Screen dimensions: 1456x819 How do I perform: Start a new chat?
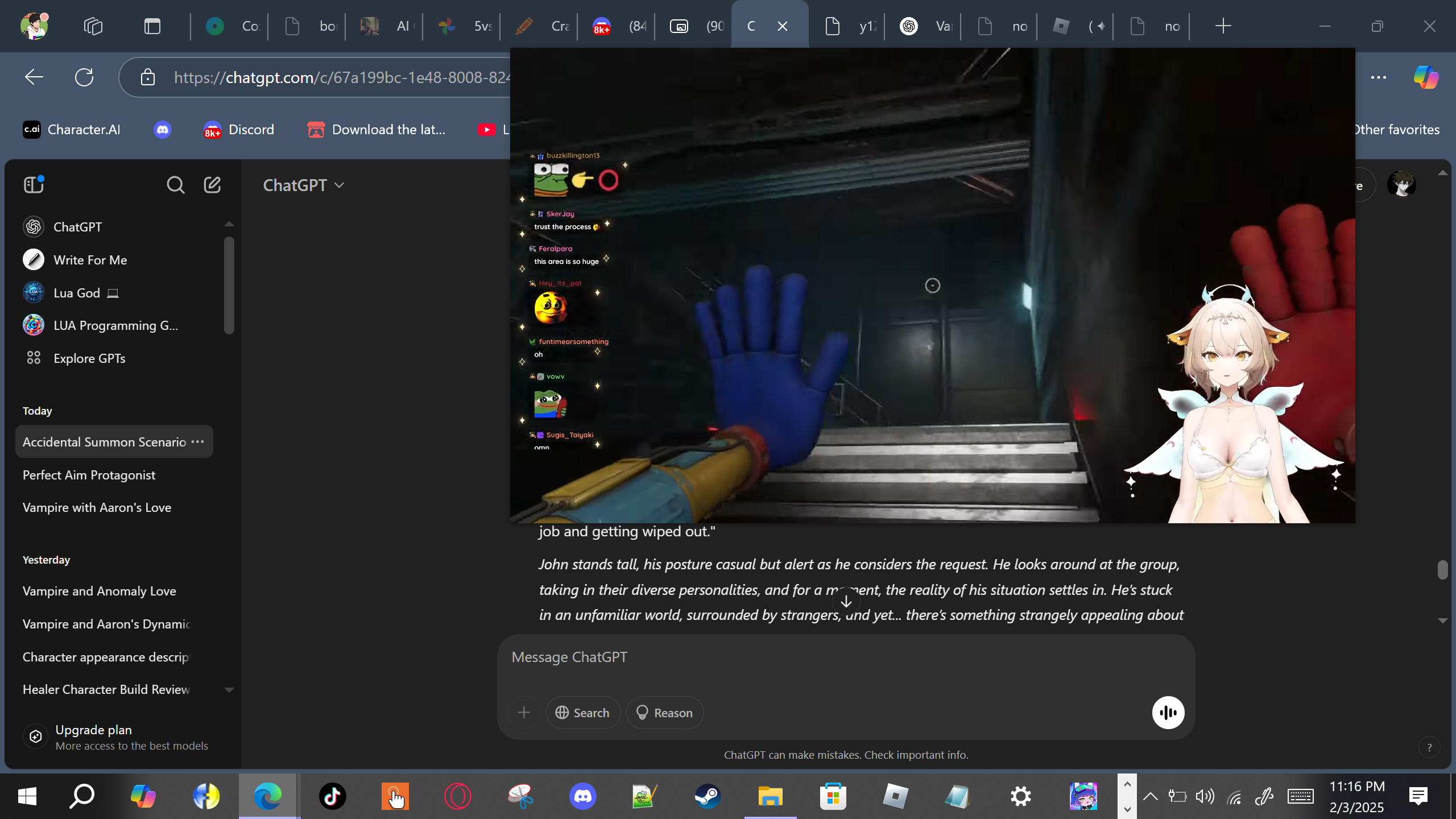(212, 185)
